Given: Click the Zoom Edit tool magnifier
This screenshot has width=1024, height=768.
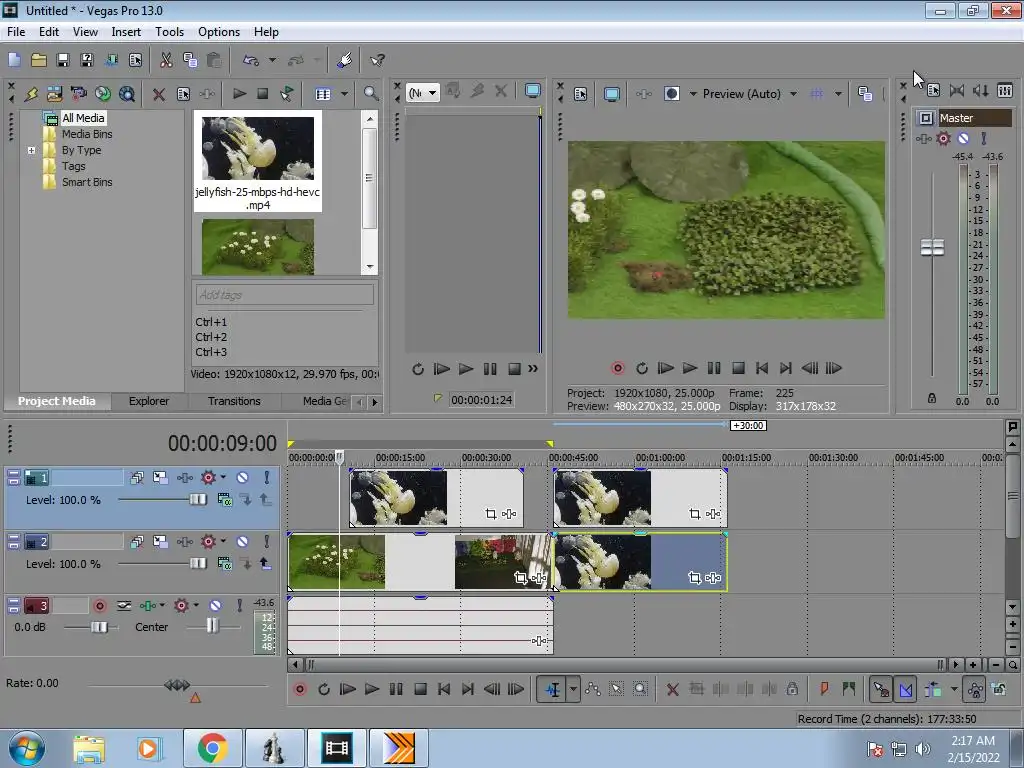Looking at the screenshot, I should (641, 689).
